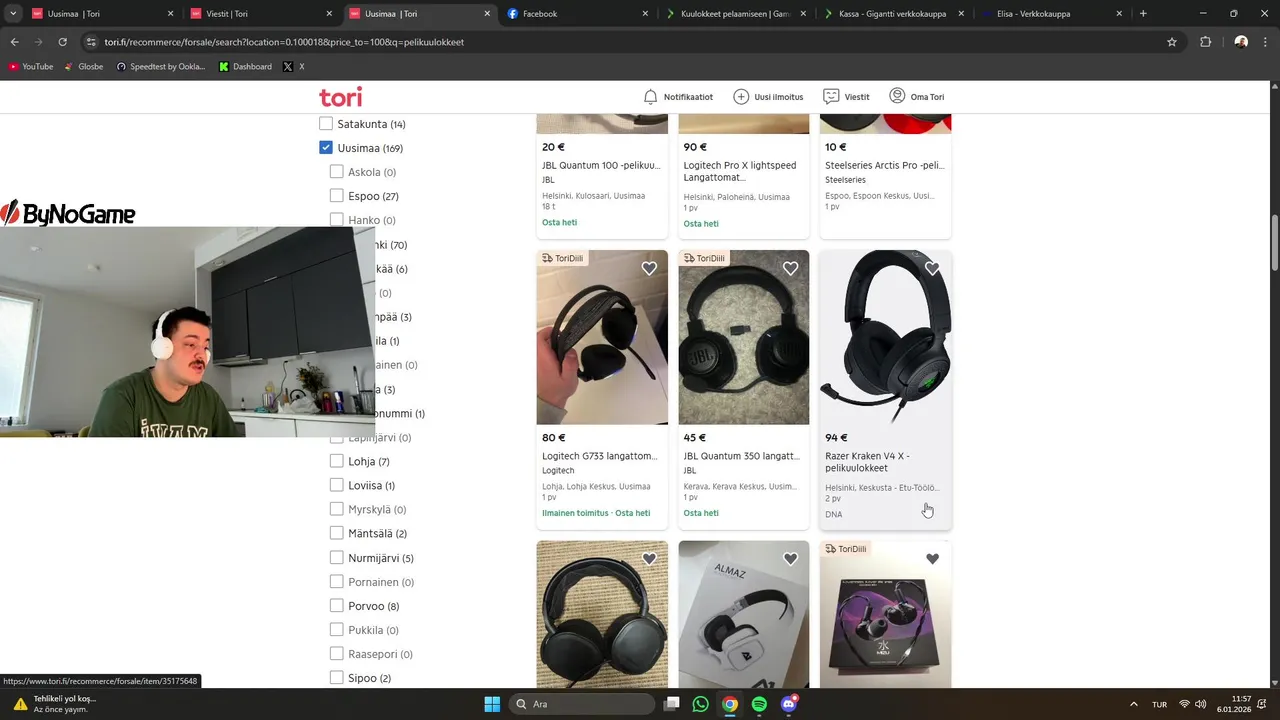Open the volume system tray icon

pos(1200,704)
